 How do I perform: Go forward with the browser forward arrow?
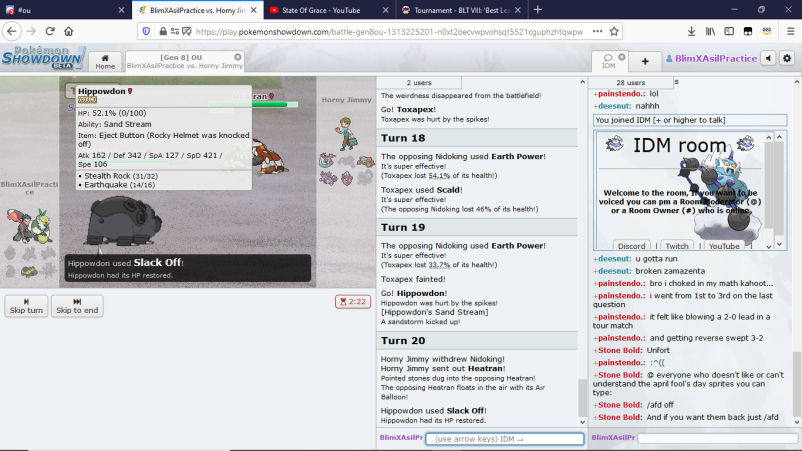click(x=31, y=31)
